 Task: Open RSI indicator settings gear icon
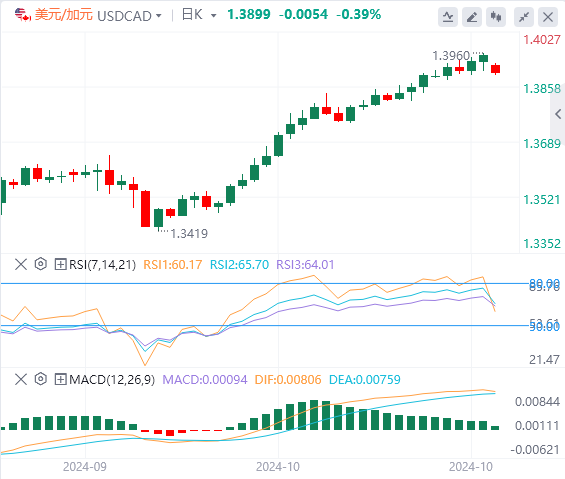click(x=41, y=264)
